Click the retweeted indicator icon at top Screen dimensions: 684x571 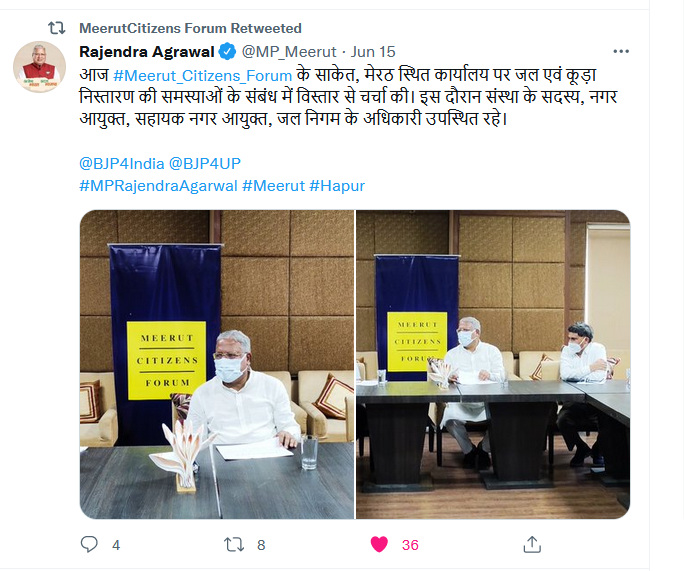tap(57, 28)
